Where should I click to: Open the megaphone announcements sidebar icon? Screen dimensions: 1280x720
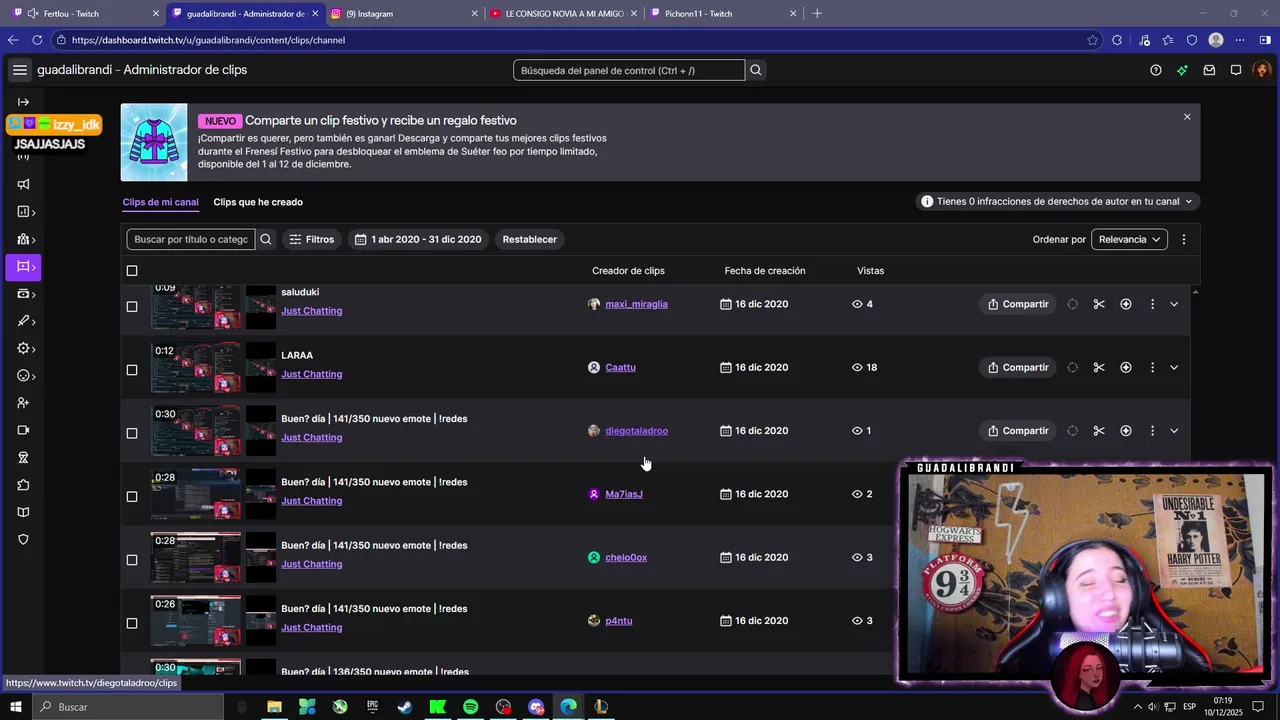coord(23,184)
